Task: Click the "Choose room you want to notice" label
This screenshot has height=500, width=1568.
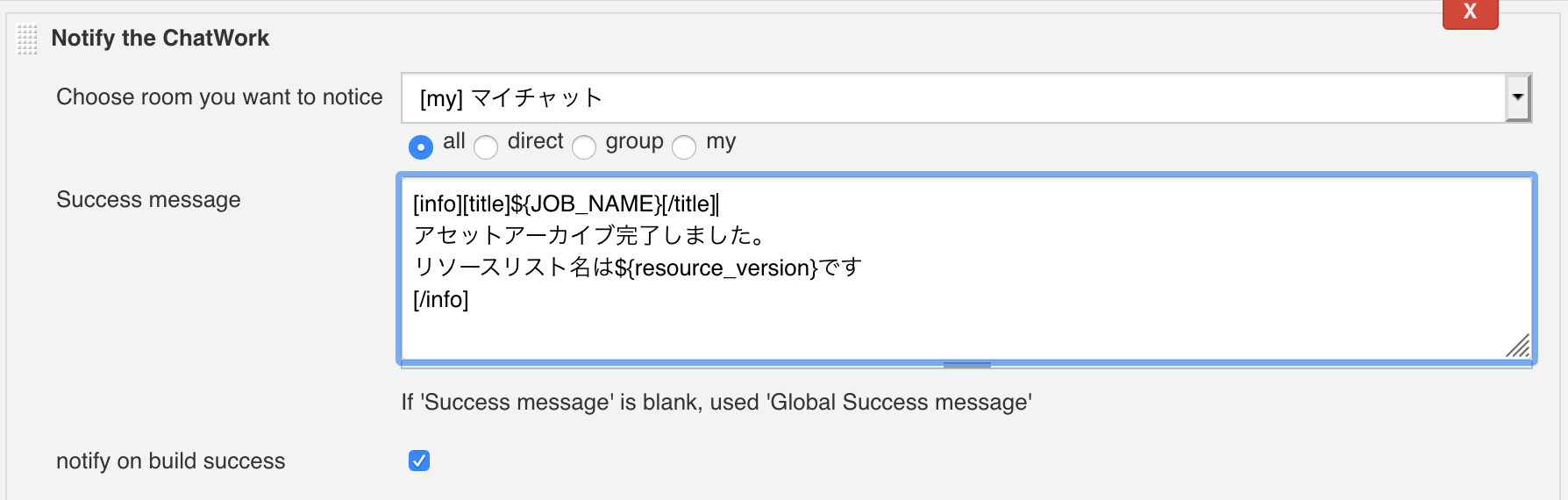Action: point(219,97)
